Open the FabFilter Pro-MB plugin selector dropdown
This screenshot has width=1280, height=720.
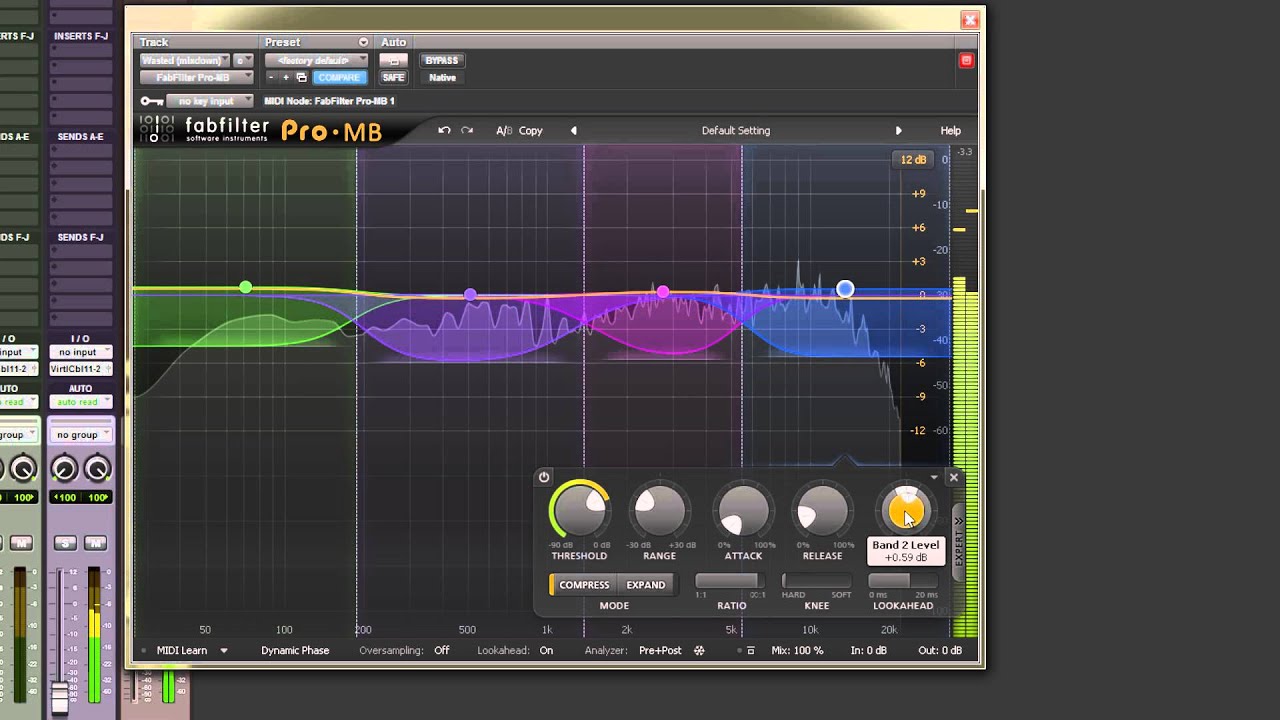198,78
